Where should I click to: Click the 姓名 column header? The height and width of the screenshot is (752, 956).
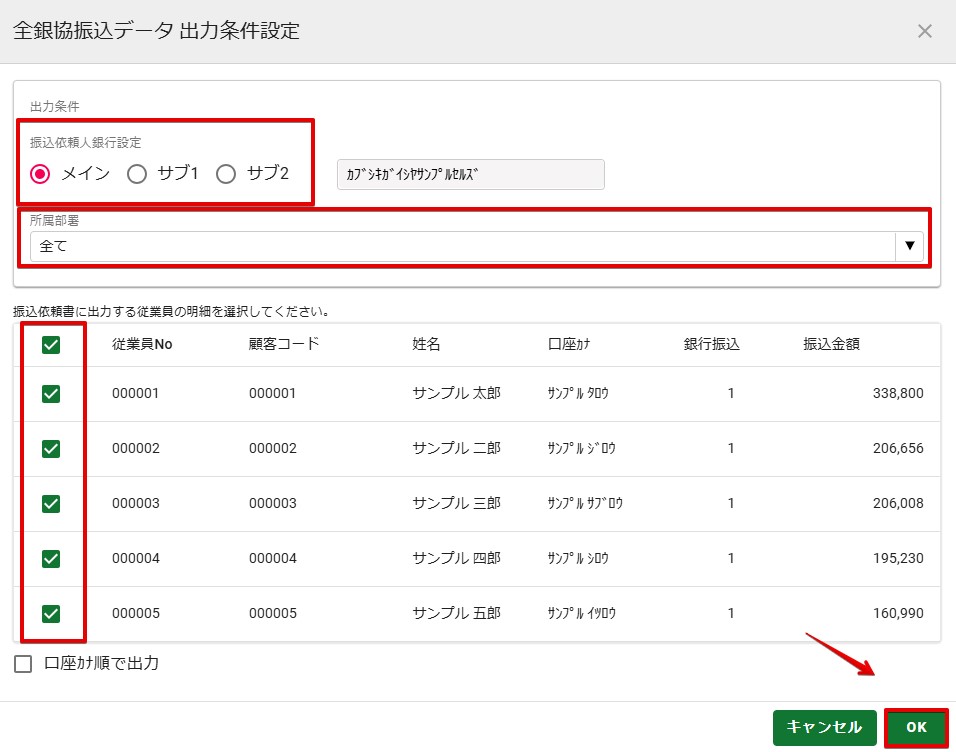click(426, 344)
